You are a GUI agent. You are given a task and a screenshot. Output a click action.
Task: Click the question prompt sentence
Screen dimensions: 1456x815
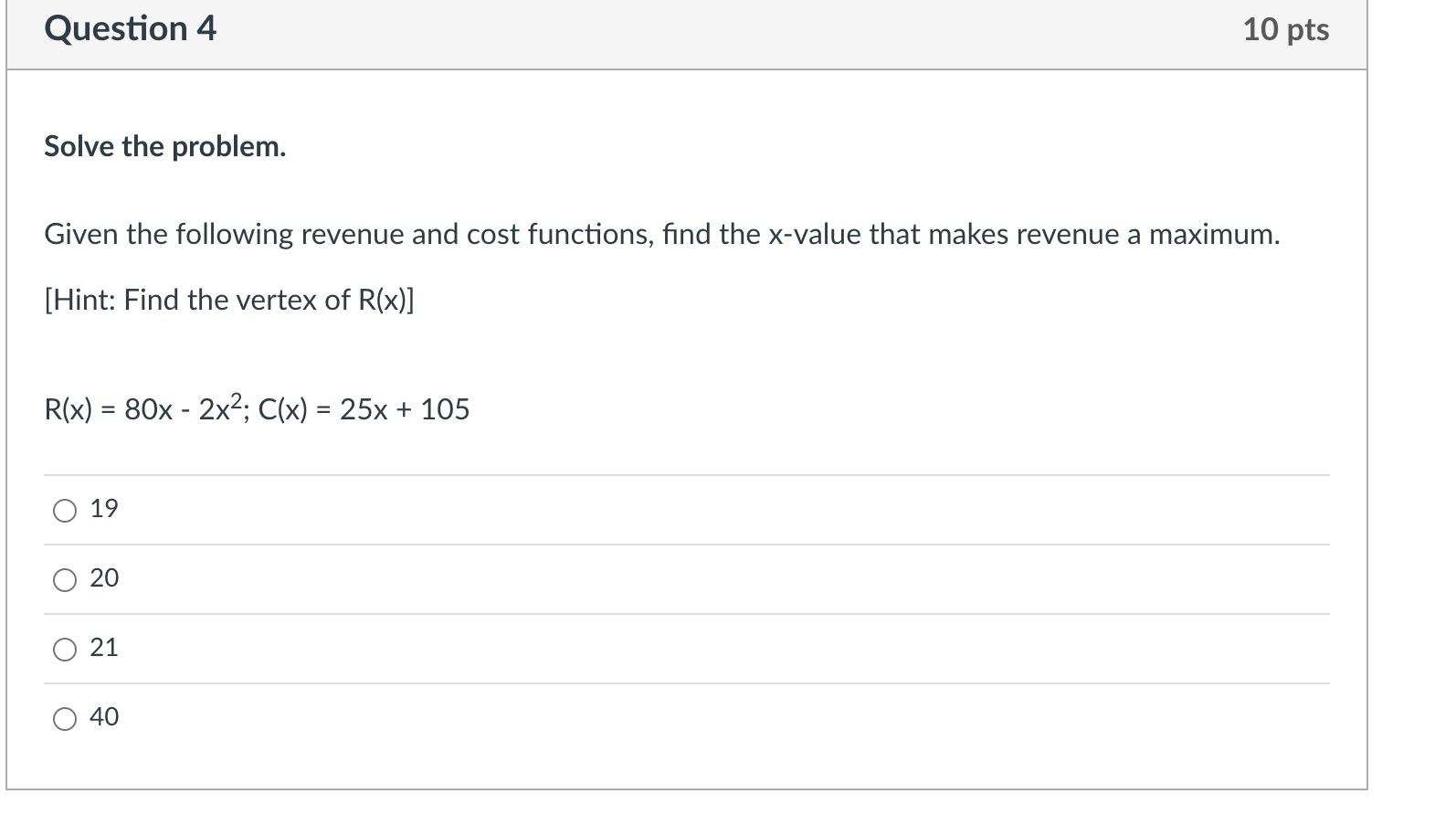point(662,234)
